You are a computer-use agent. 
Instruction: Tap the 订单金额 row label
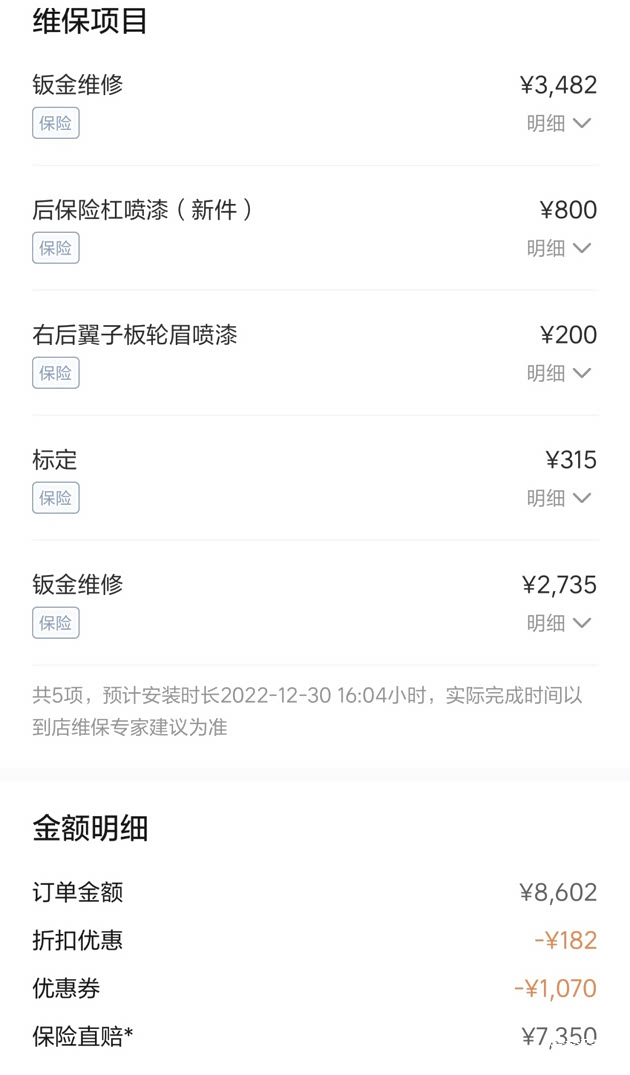pyautogui.click(x=78, y=892)
